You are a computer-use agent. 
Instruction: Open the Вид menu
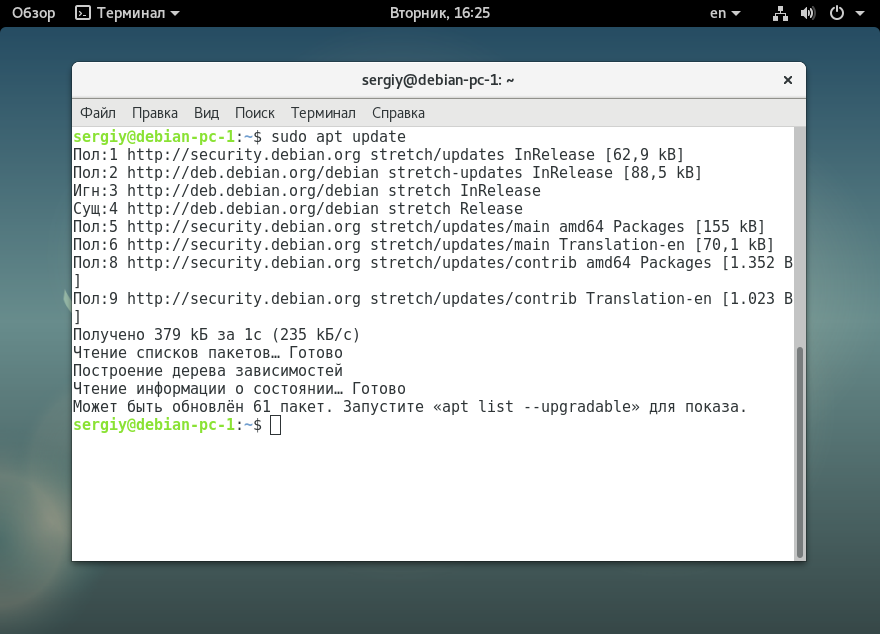pyautogui.click(x=207, y=113)
